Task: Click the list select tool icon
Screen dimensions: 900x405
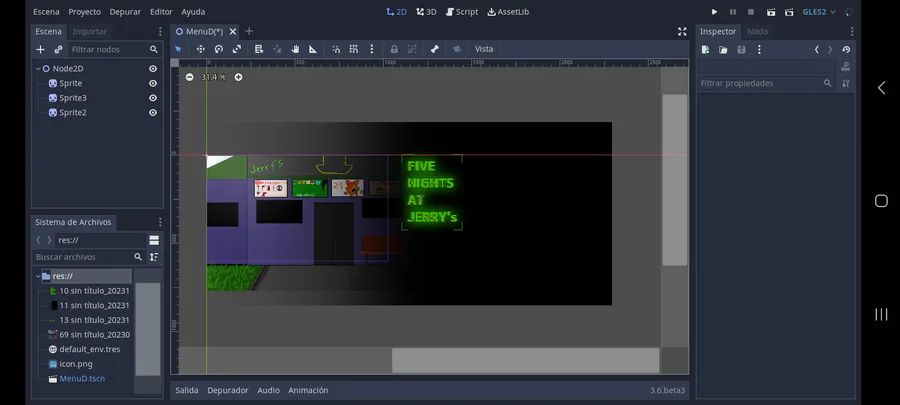Action: [x=259, y=49]
